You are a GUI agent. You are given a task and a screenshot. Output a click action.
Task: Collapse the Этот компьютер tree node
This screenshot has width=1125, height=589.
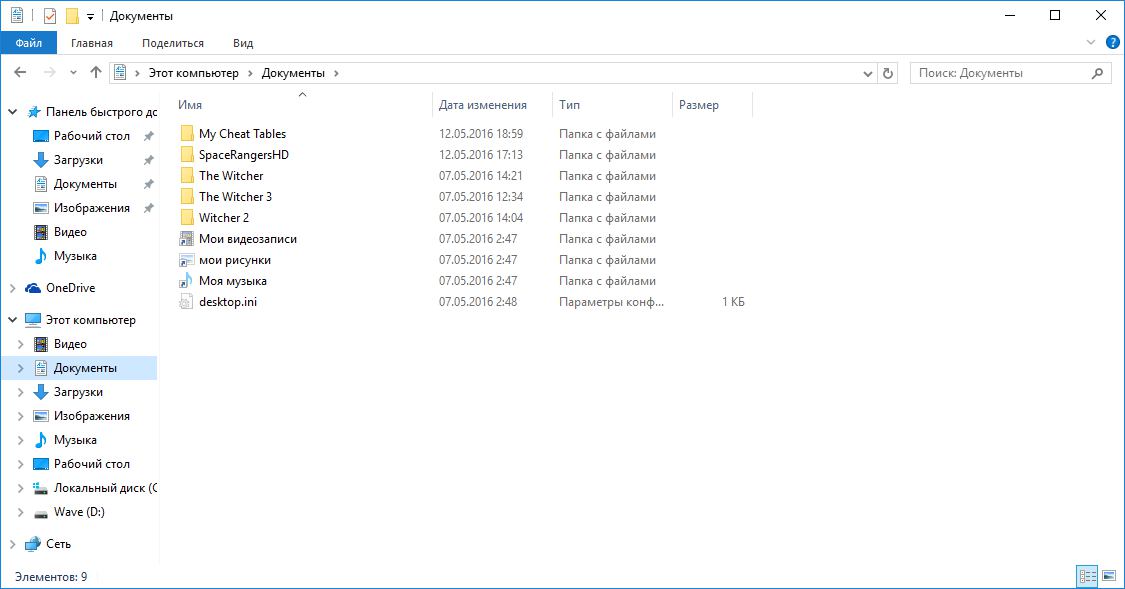(x=12, y=320)
